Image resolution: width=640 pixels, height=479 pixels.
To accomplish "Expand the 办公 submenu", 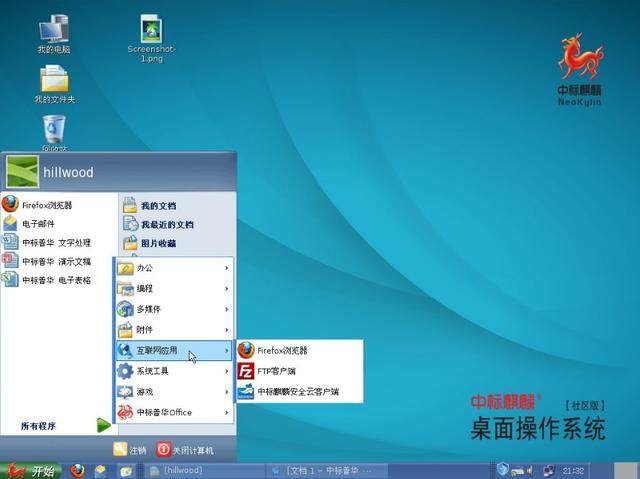I will pos(174,268).
